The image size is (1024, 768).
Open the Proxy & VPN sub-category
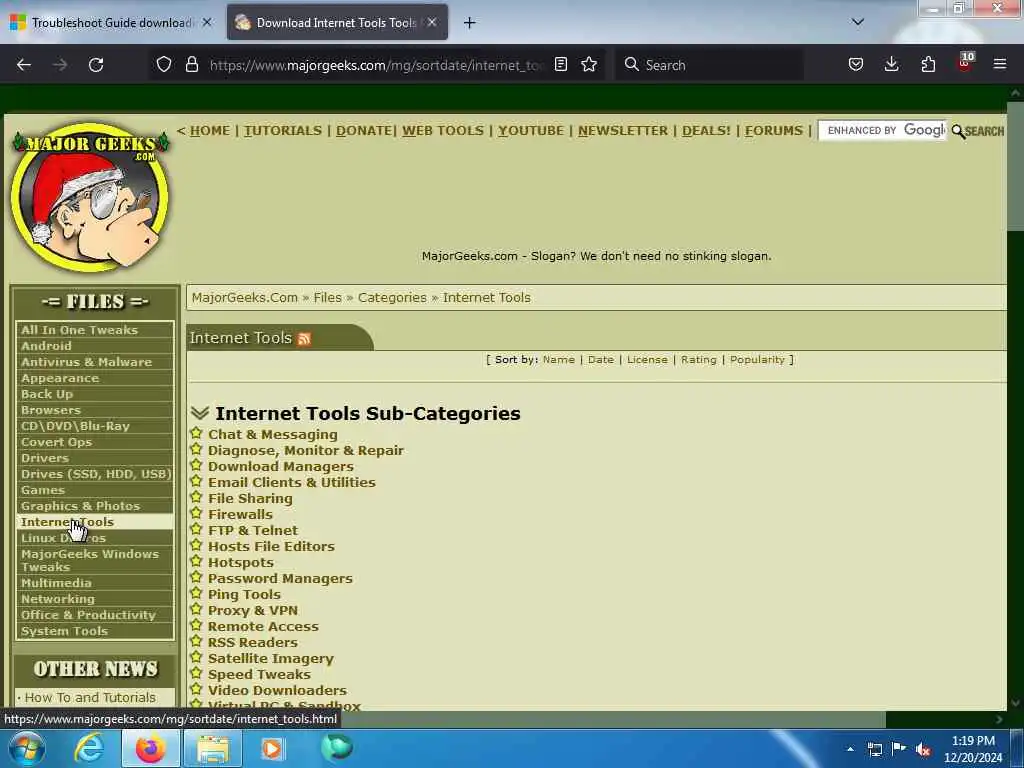pyautogui.click(x=253, y=611)
